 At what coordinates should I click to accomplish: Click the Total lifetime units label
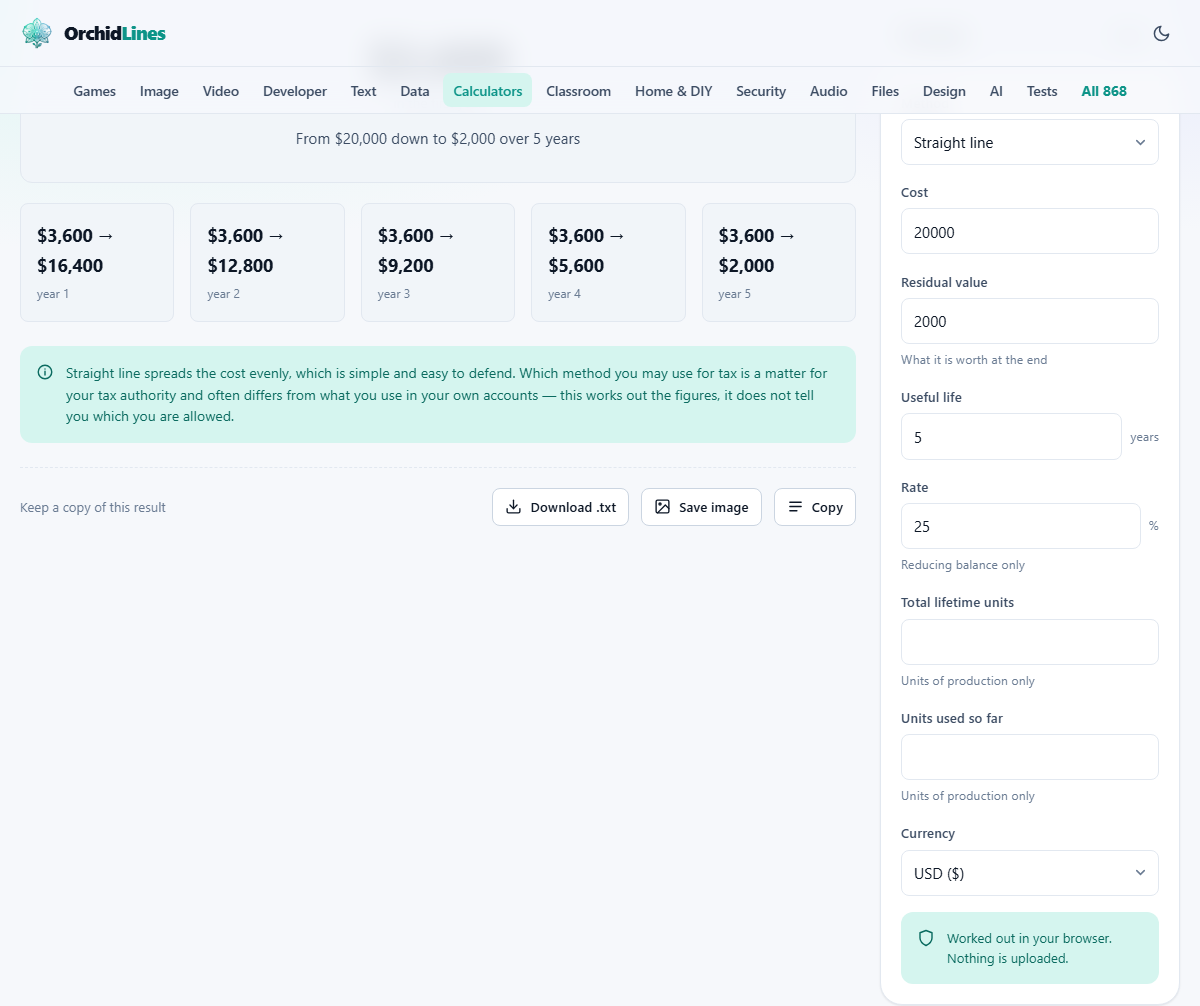coord(957,602)
